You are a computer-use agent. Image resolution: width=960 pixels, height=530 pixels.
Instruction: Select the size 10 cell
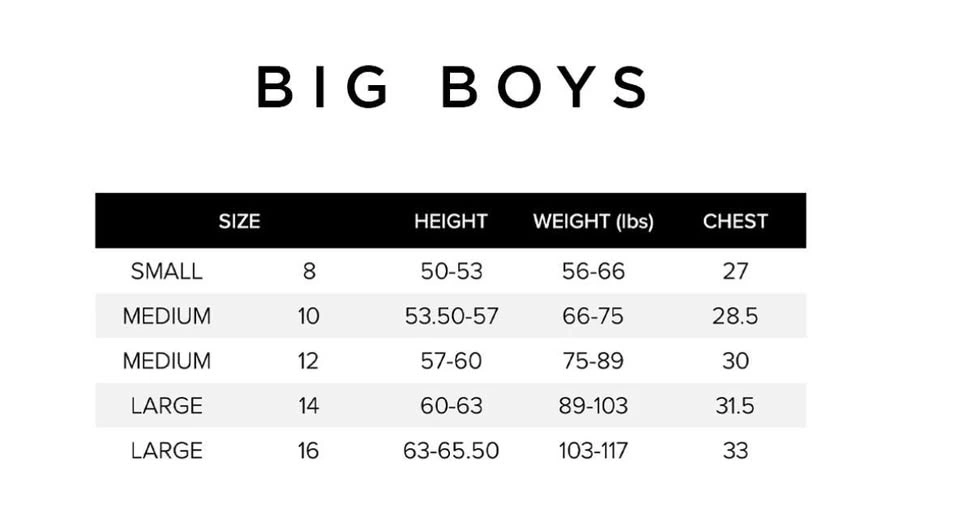(x=308, y=316)
